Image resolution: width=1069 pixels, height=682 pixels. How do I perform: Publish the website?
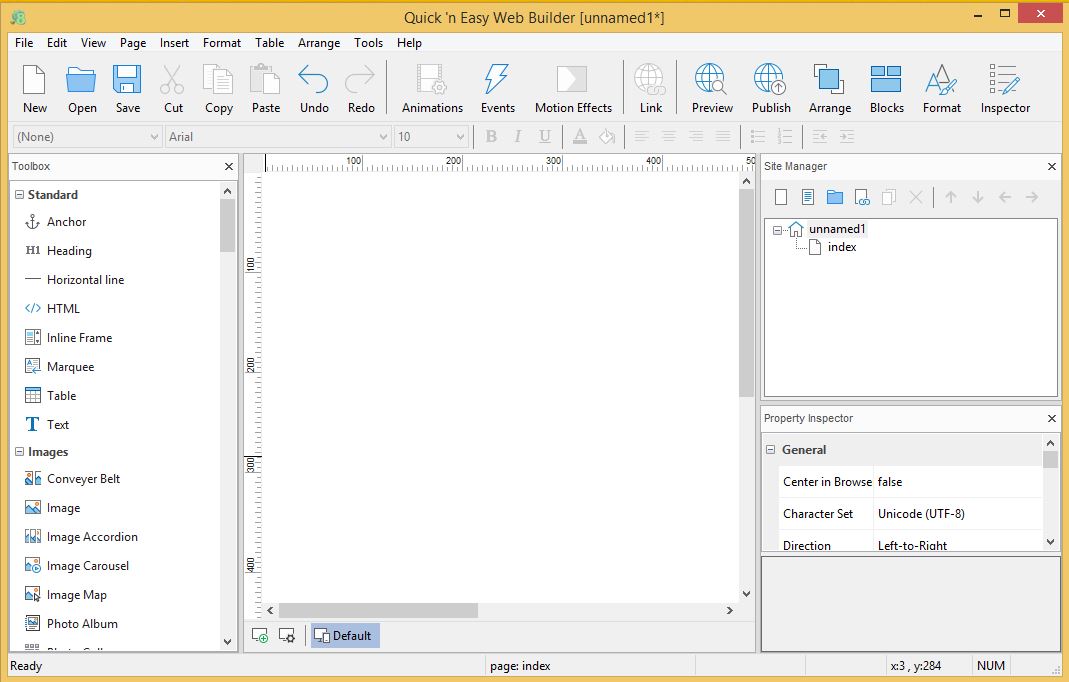pos(770,89)
